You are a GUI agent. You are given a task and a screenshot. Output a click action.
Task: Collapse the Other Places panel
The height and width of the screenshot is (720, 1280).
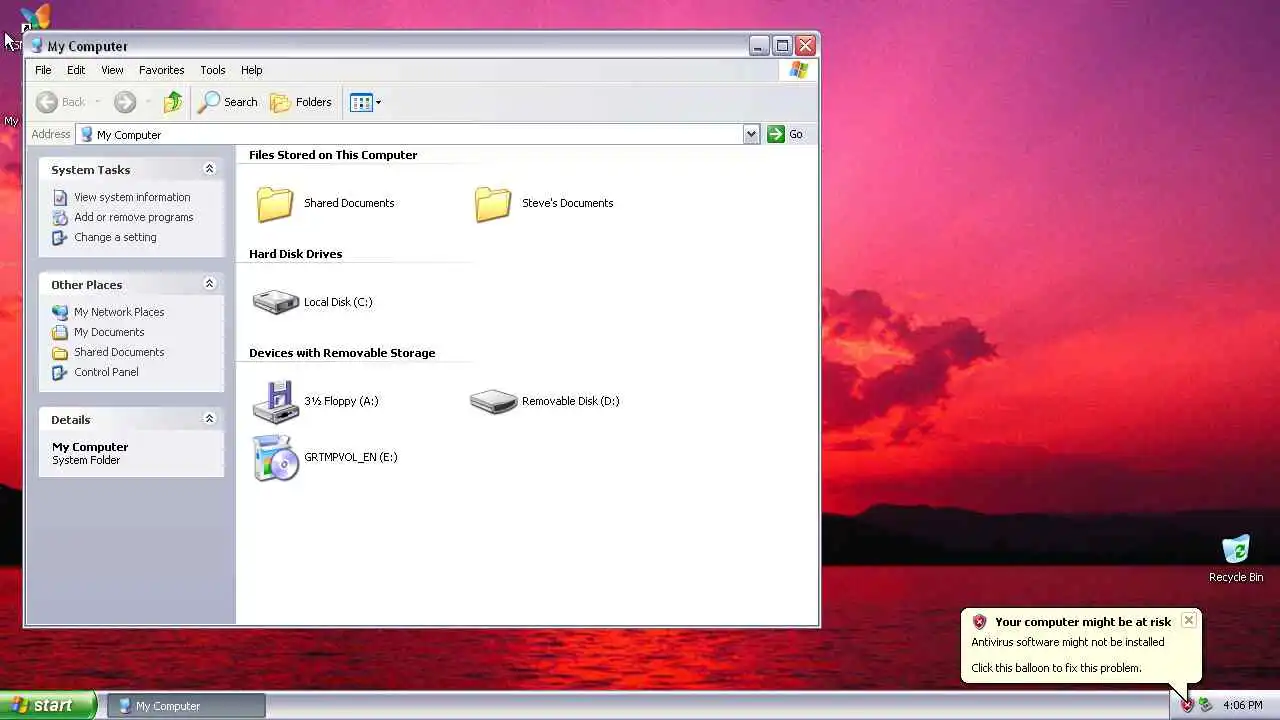[209, 284]
